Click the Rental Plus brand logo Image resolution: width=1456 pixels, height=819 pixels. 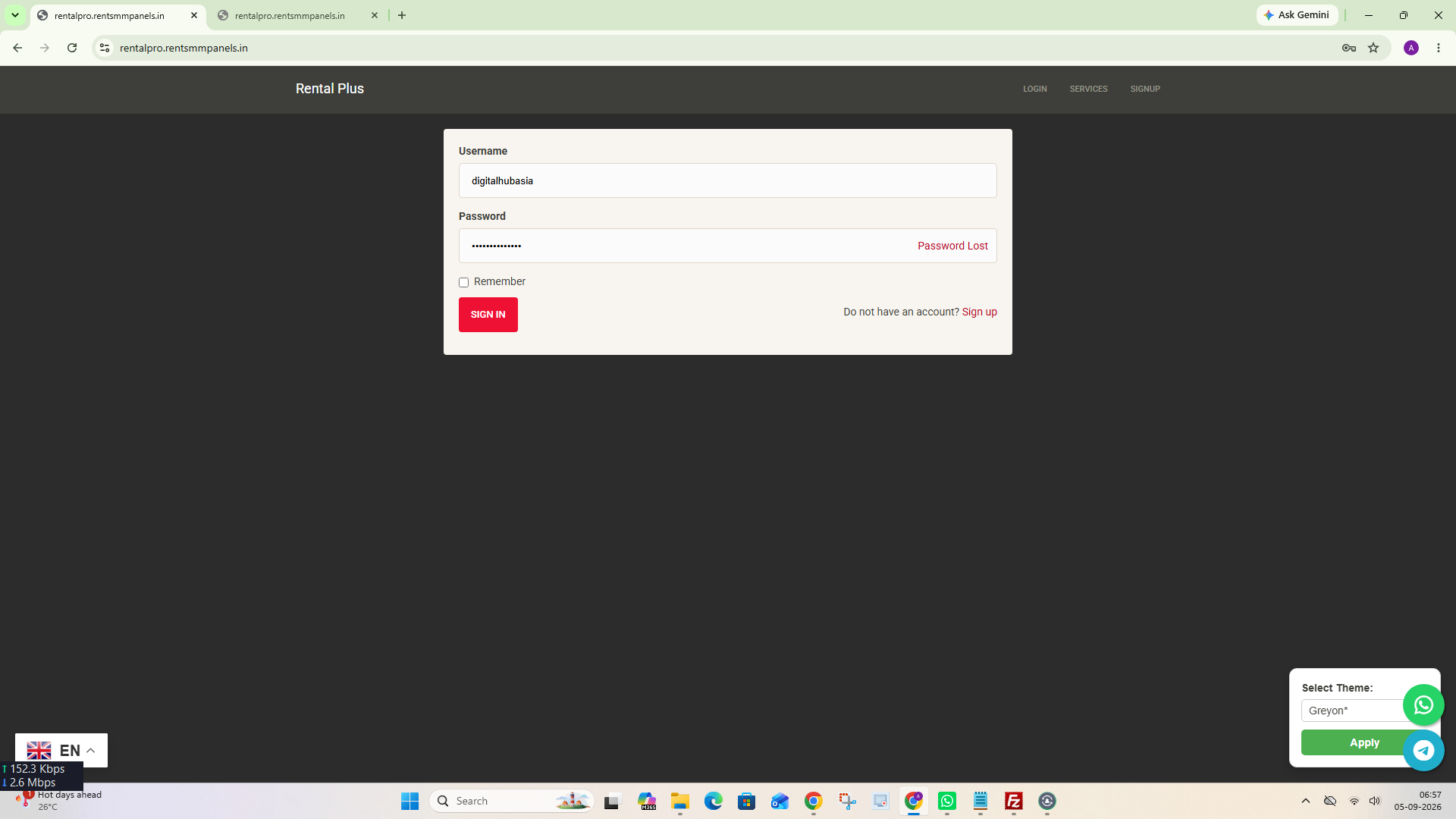coord(330,89)
